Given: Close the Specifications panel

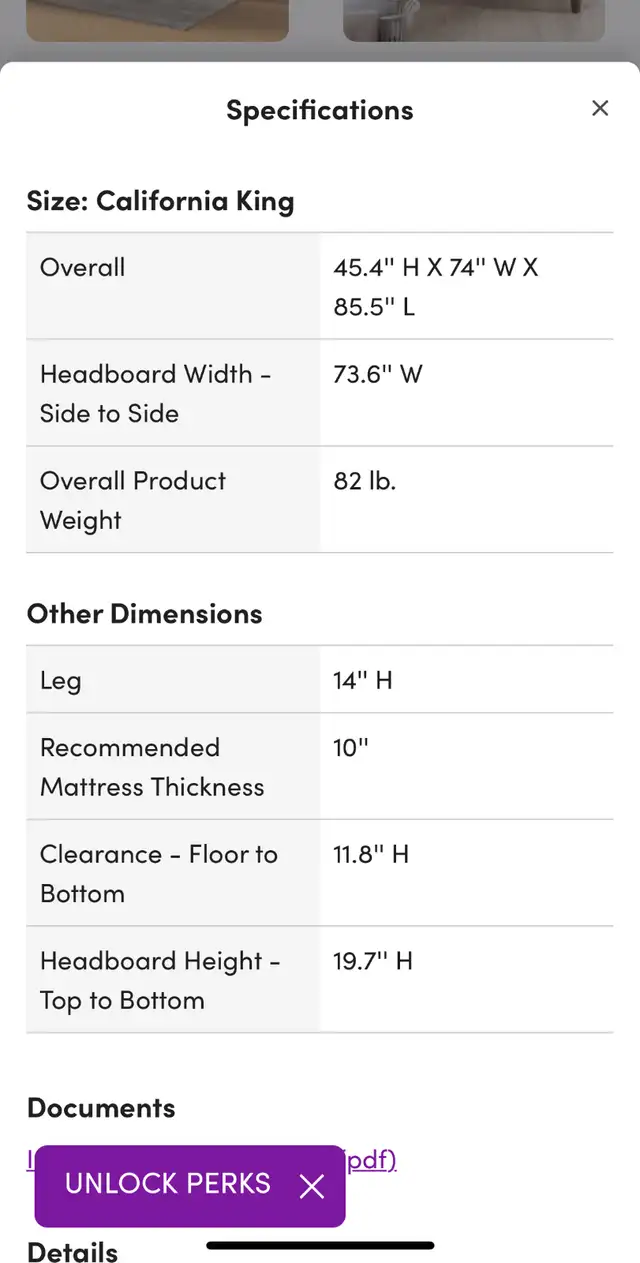Looking at the screenshot, I should click(599, 108).
